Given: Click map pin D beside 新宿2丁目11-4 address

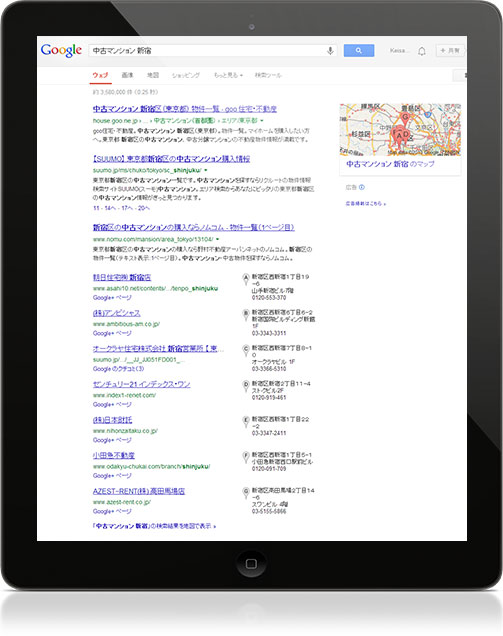Looking at the screenshot, I should point(245,386).
